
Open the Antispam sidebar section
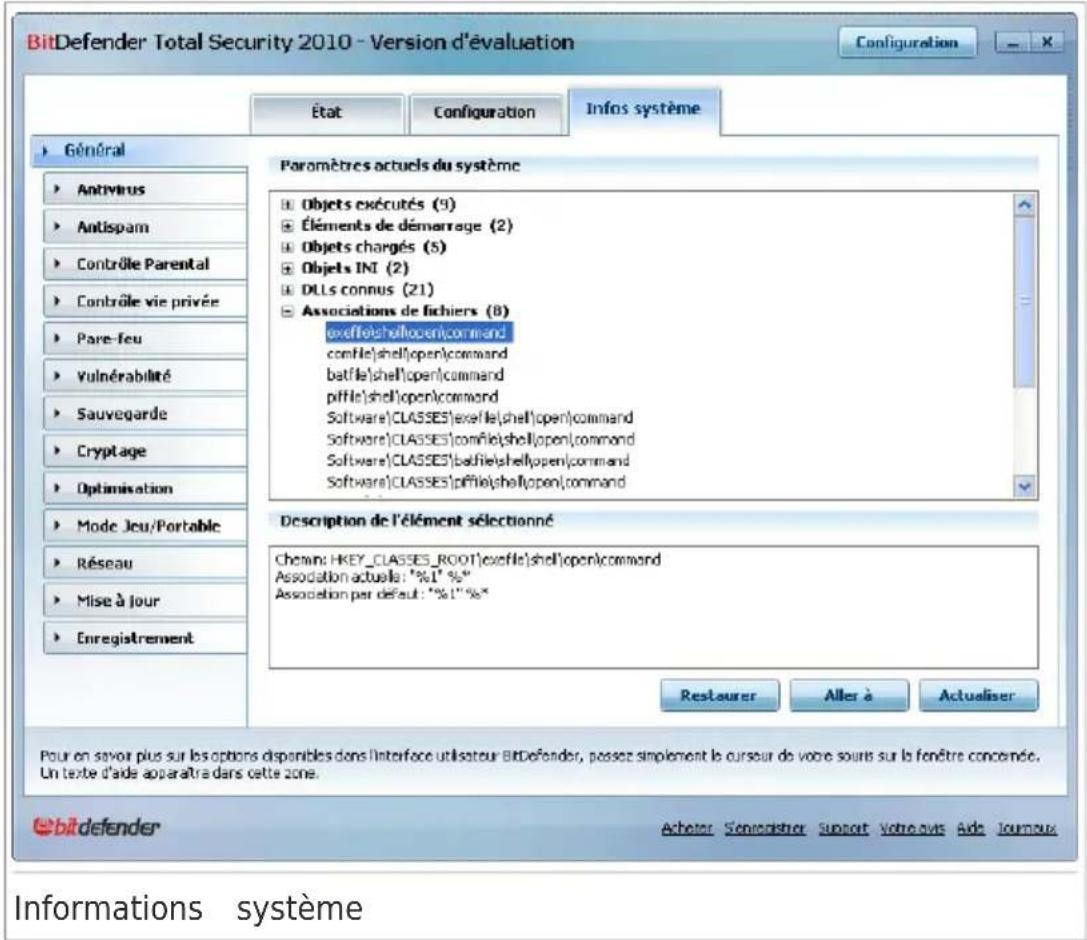click(144, 227)
